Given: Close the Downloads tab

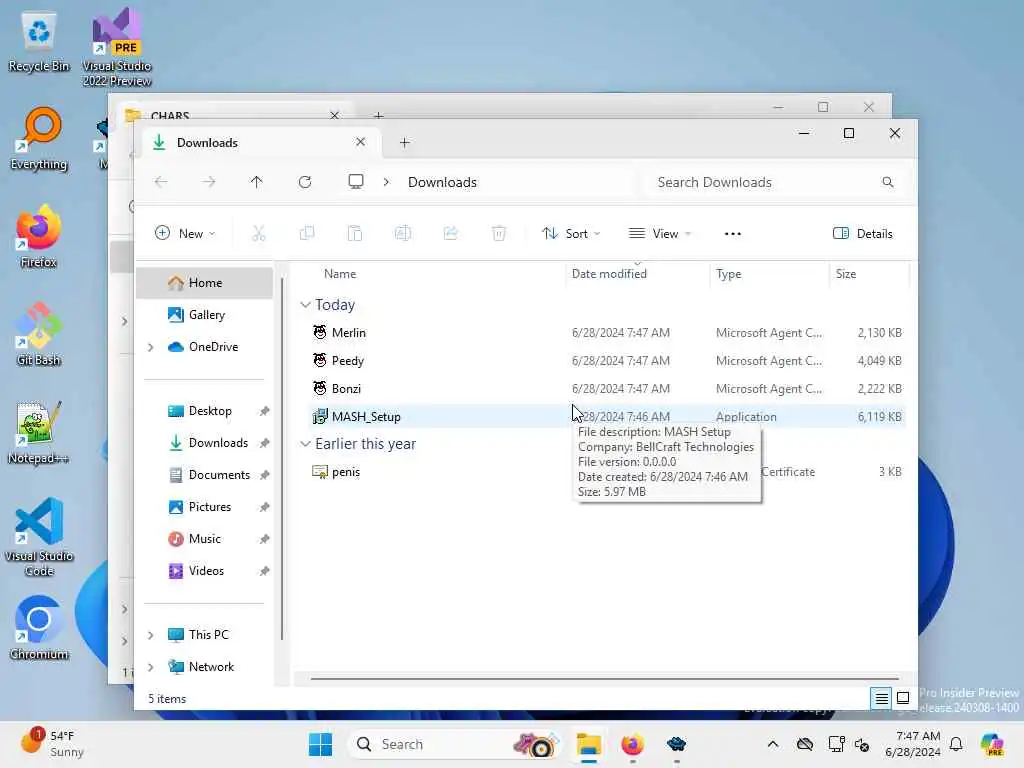Looking at the screenshot, I should click(x=360, y=142).
